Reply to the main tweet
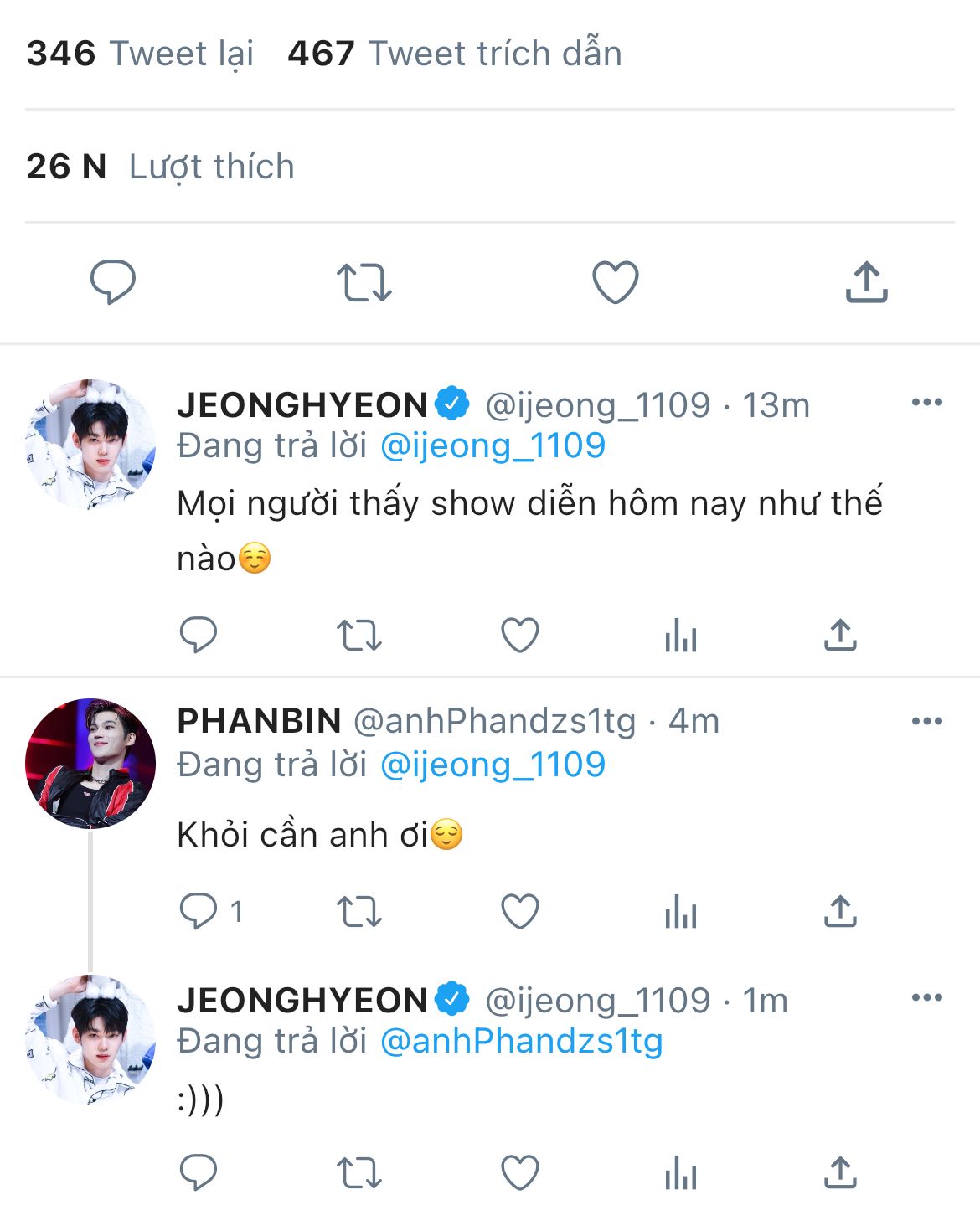The width and height of the screenshot is (980, 1205). (113, 281)
